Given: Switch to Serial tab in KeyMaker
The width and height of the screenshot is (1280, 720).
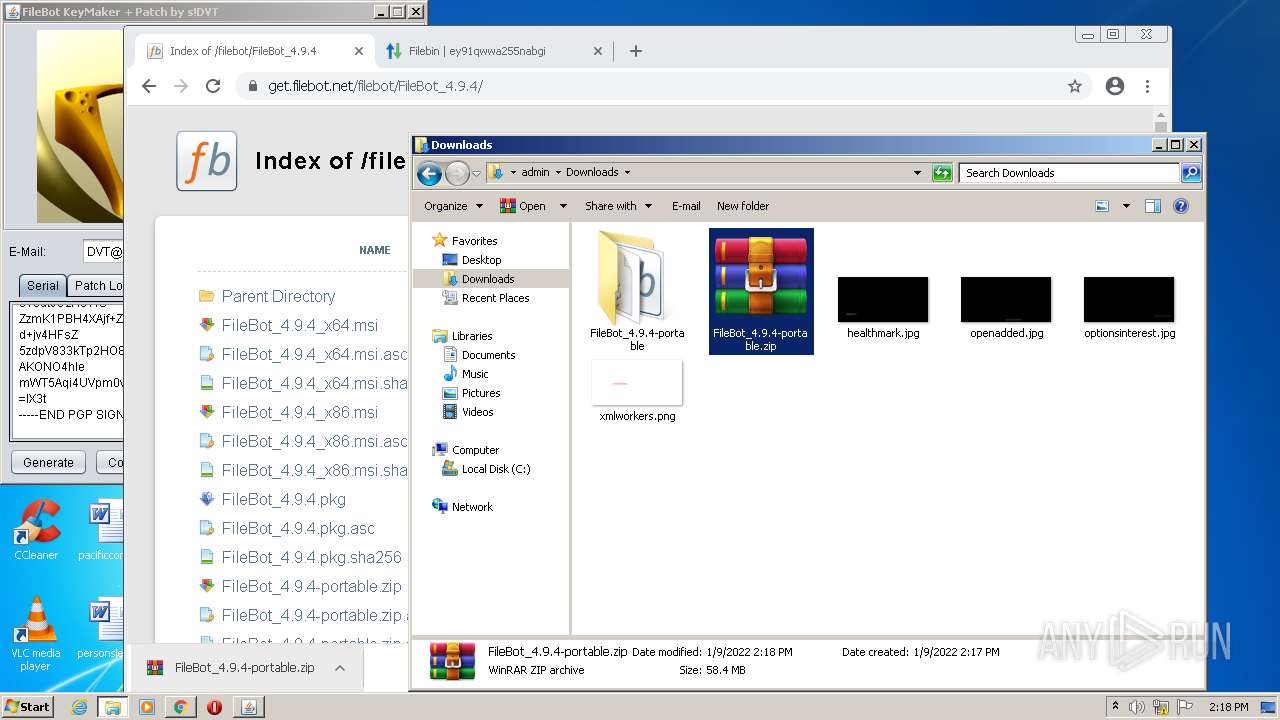Looking at the screenshot, I should pyautogui.click(x=42, y=285).
